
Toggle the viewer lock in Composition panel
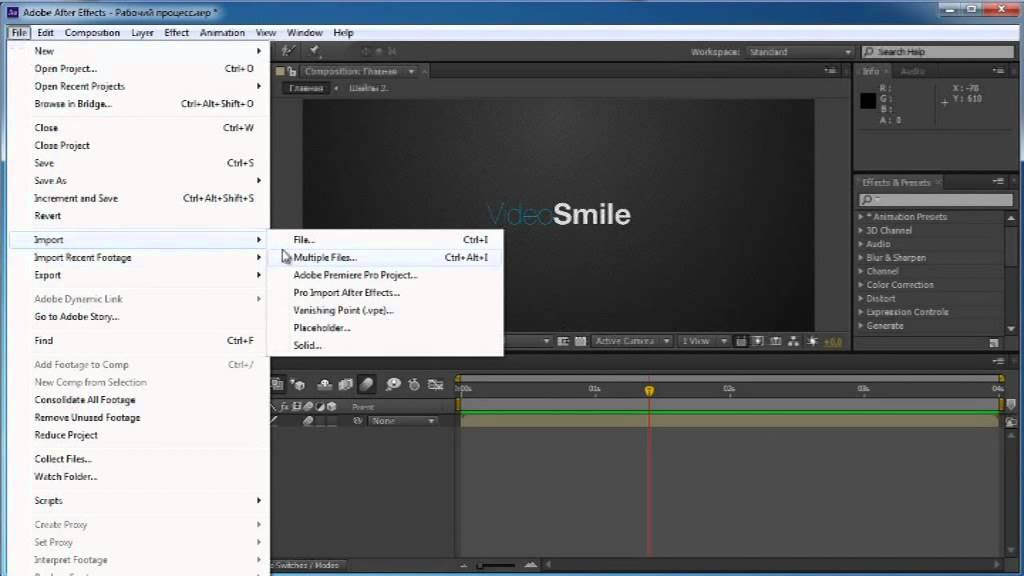point(291,71)
